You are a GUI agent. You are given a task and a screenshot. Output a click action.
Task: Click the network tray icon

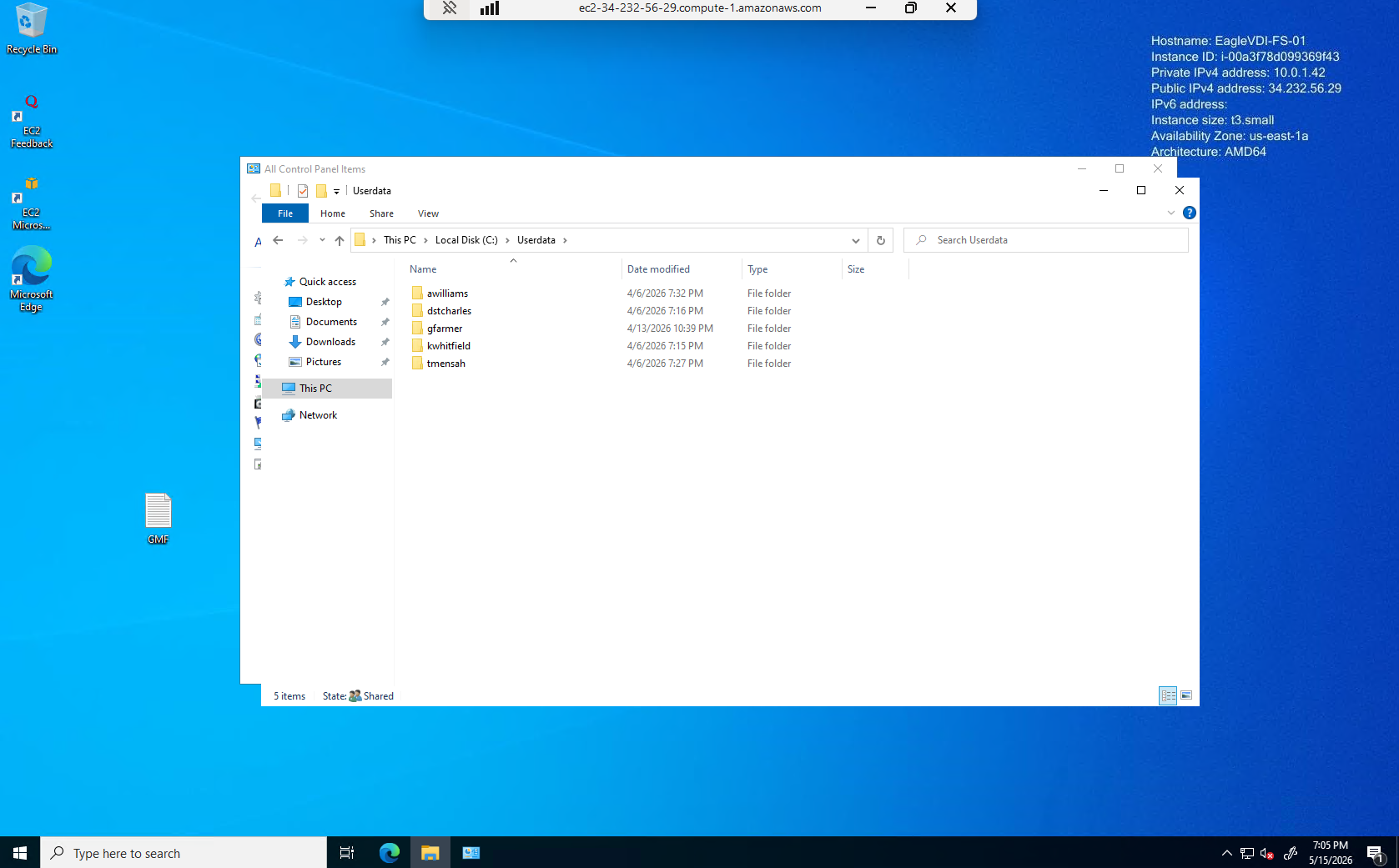point(1246,853)
